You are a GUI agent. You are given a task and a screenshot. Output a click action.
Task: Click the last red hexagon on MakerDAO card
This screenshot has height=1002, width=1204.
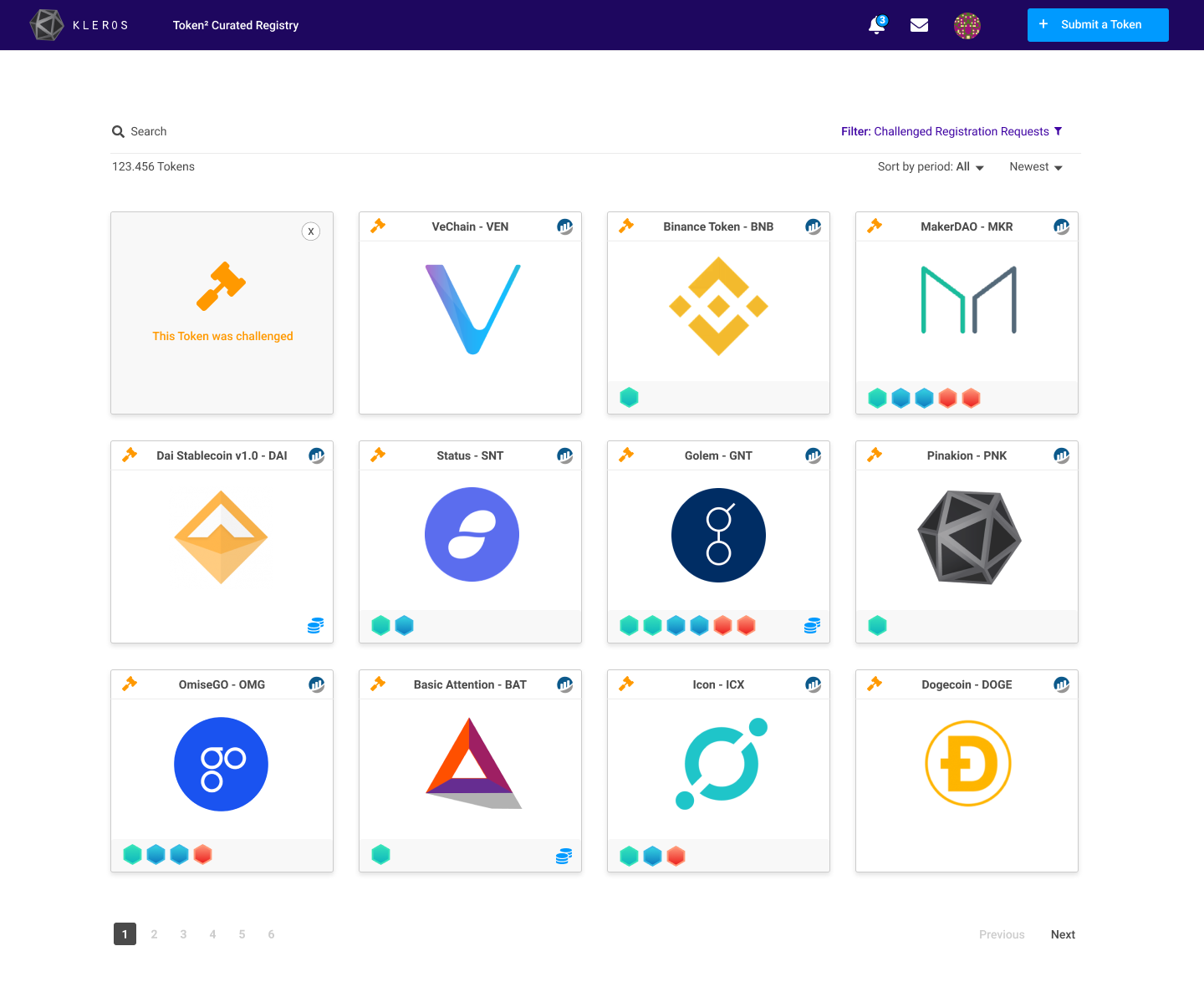(x=971, y=398)
